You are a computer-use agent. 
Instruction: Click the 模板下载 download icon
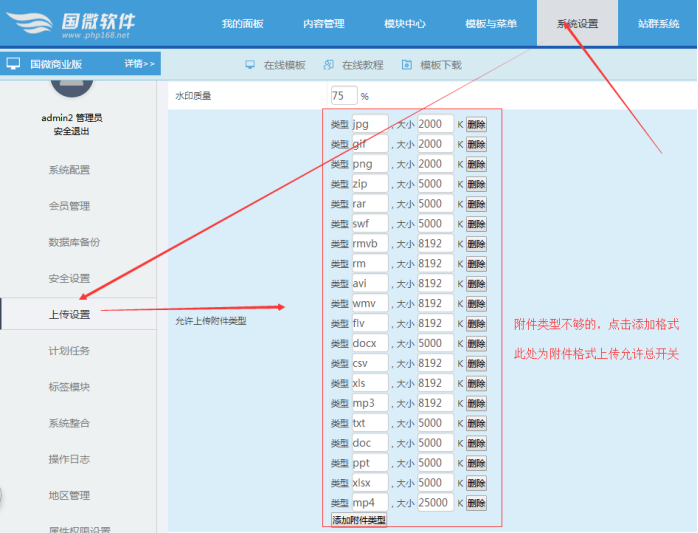point(407,65)
